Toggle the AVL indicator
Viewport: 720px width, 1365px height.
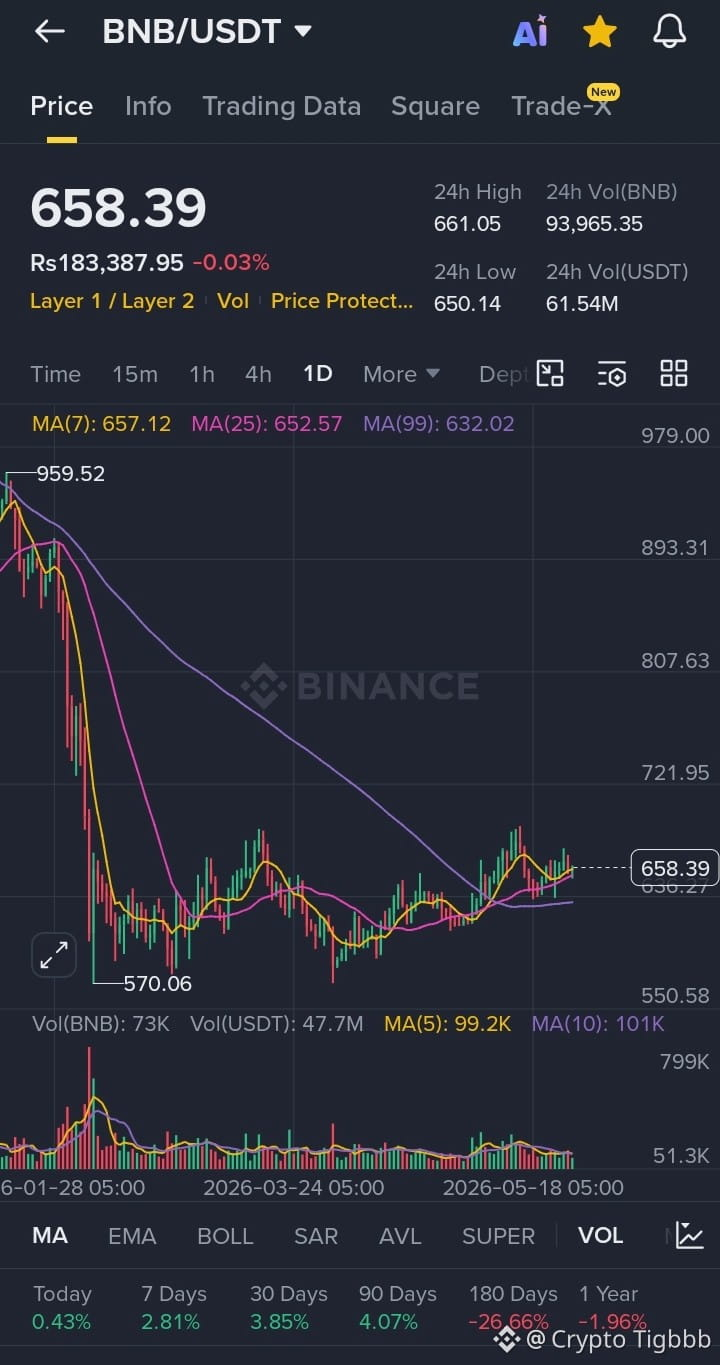400,1235
